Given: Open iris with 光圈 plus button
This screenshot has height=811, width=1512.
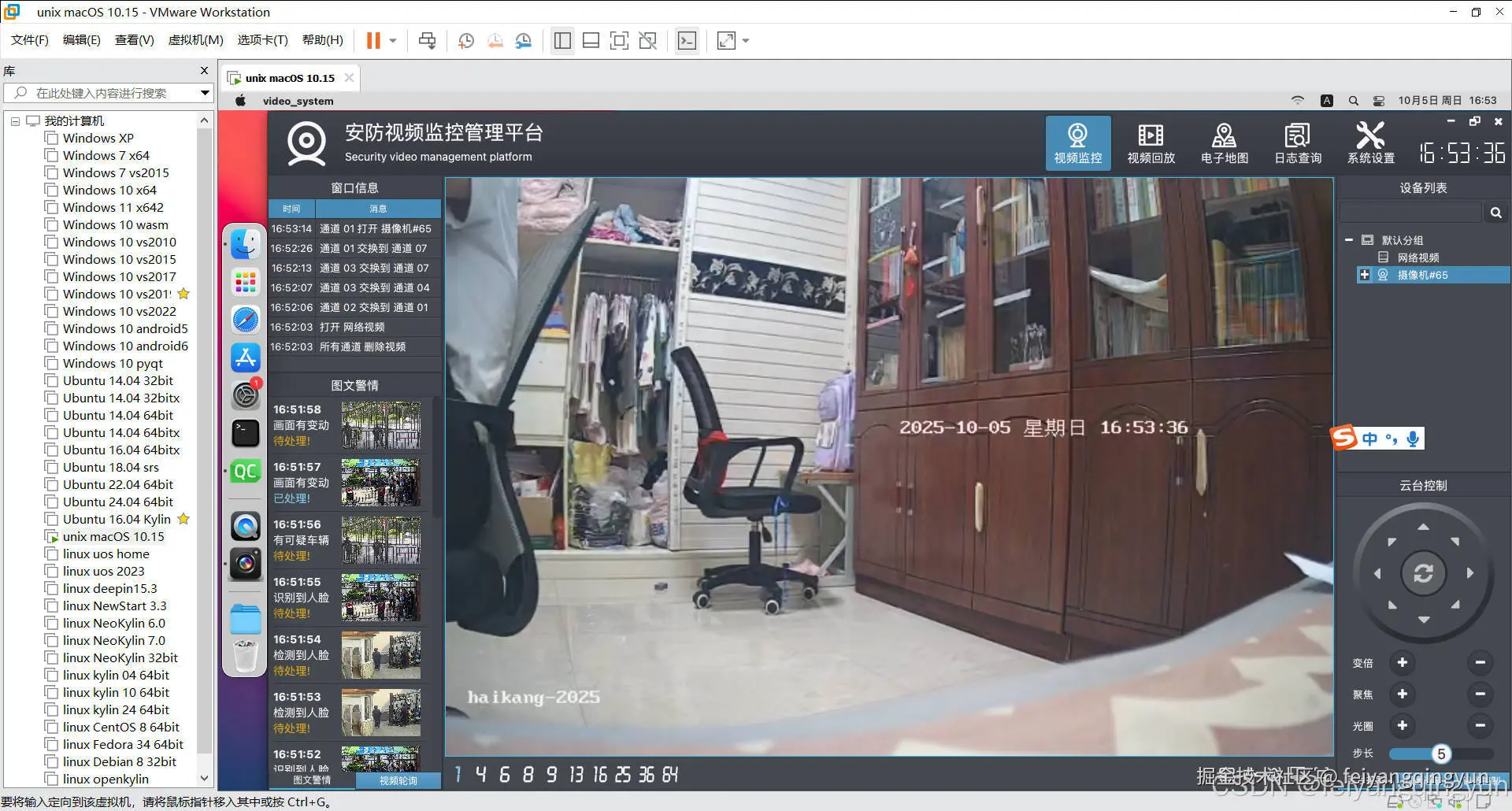Looking at the screenshot, I should coord(1402,726).
